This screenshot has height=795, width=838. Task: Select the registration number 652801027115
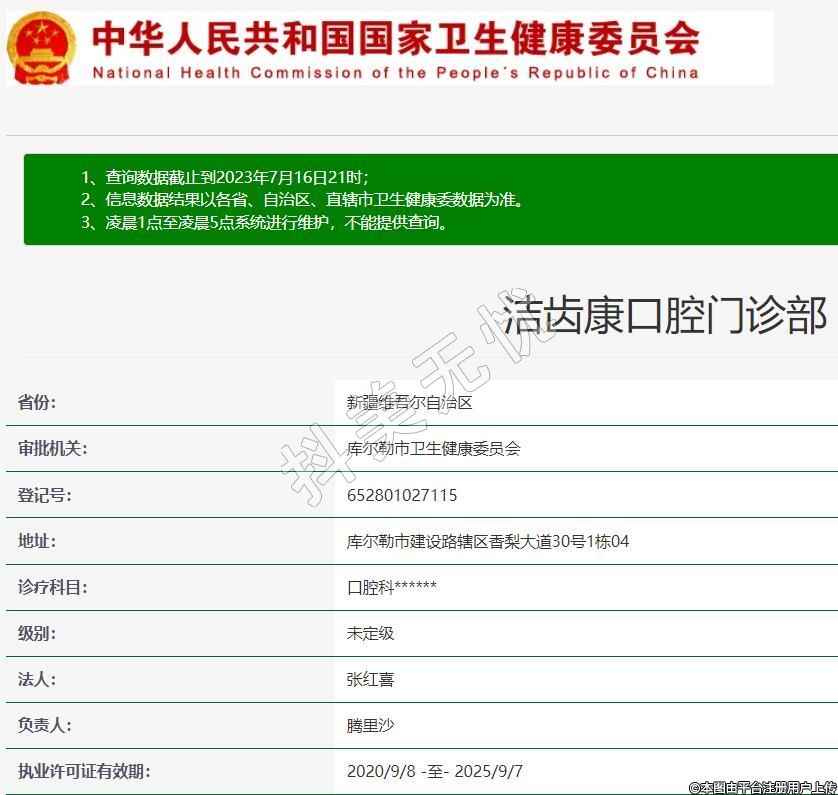[402, 495]
